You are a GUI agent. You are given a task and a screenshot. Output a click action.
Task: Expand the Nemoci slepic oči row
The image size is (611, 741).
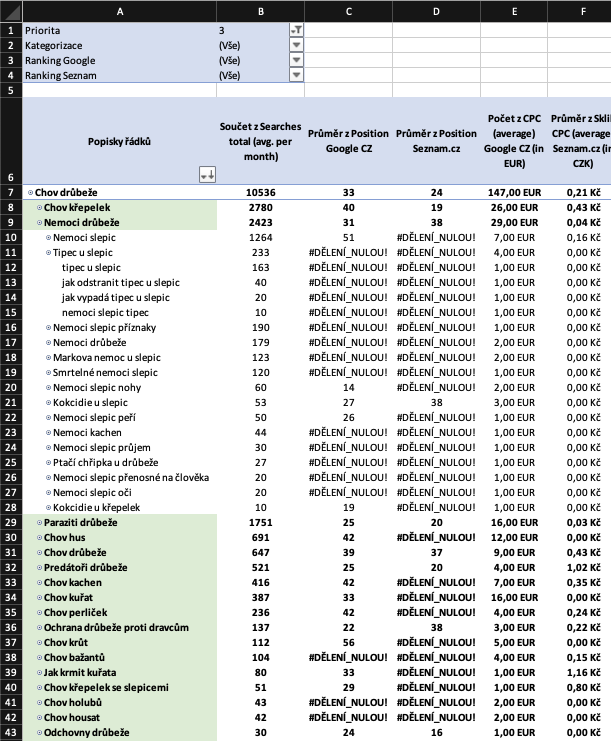click(48, 492)
